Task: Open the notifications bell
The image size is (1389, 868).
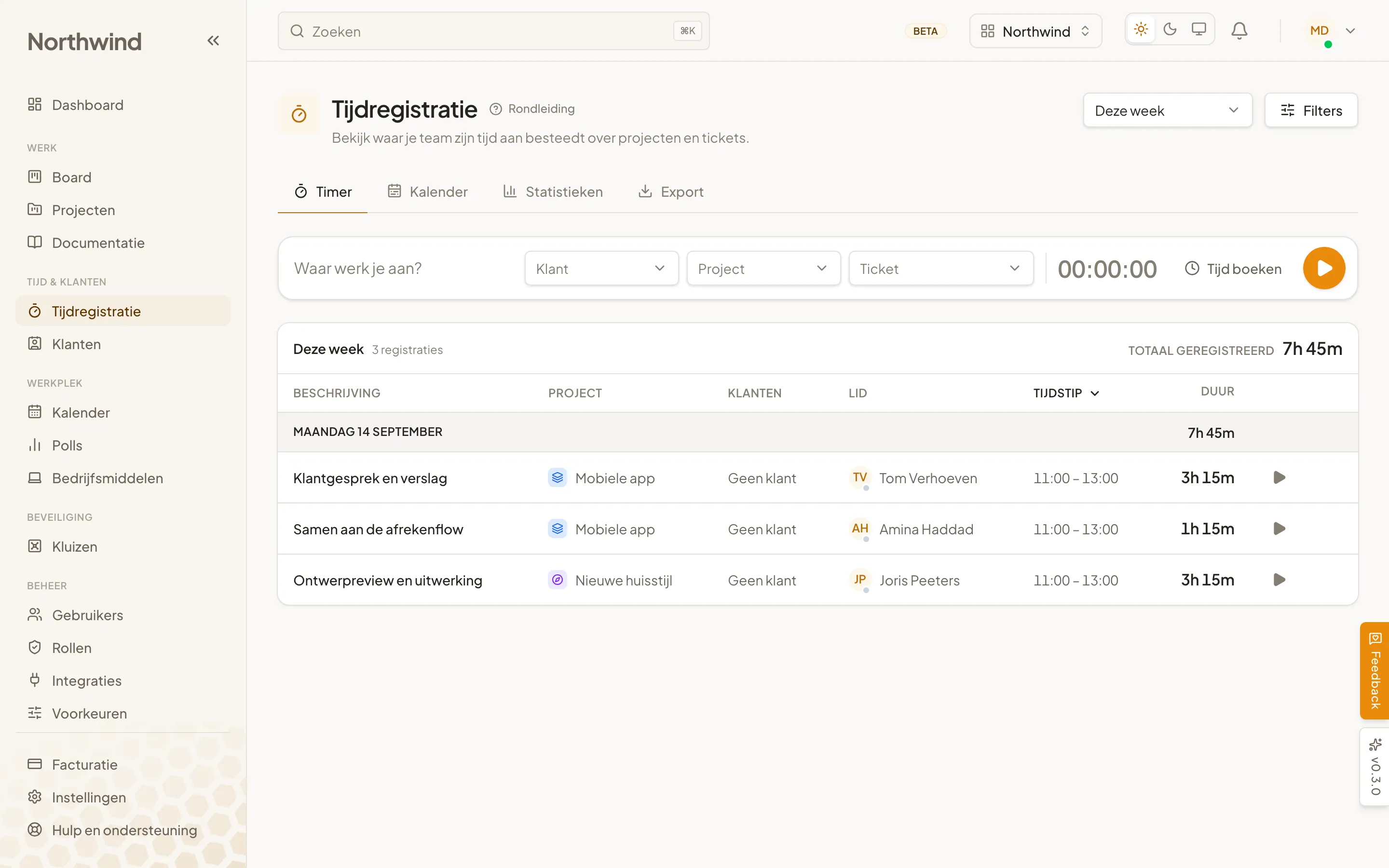Action: pos(1239,30)
